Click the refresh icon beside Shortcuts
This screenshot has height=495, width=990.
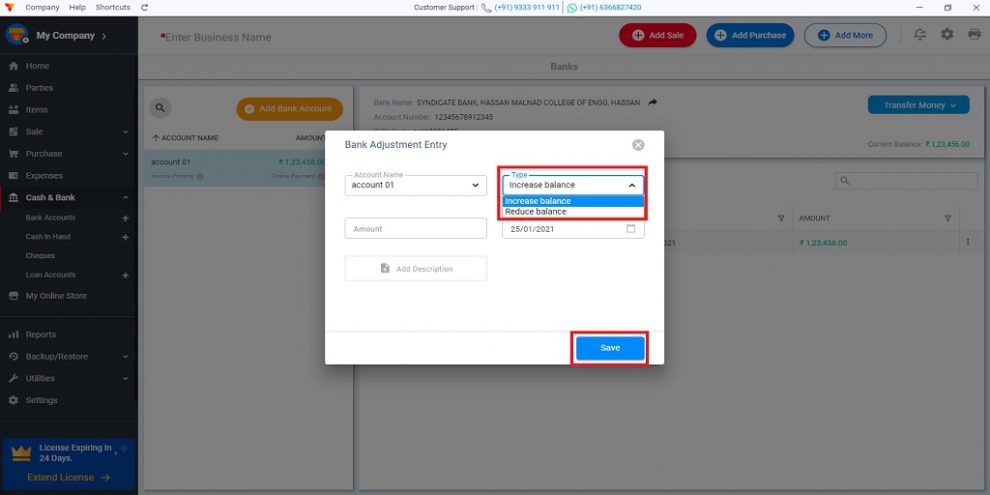pyautogui.click(x=145, y=8)
